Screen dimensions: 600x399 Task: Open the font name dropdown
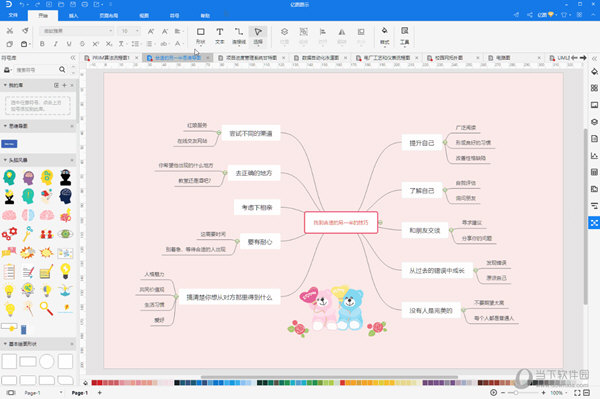point(77,31)
